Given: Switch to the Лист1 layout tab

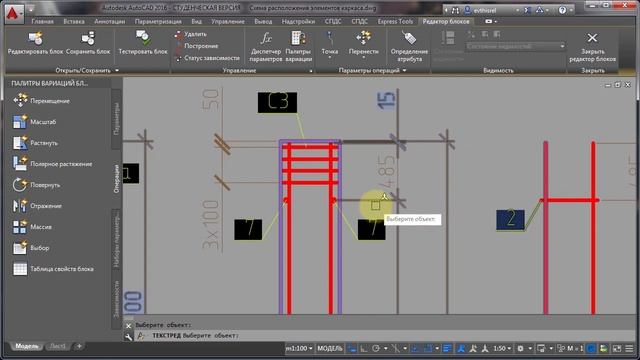Looking at the screenshot, I should tap(58, 346).
